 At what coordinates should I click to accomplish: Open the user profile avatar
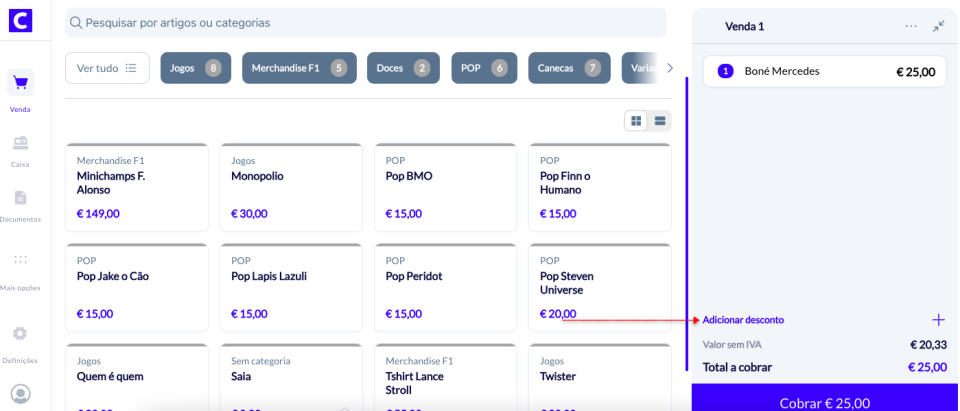pos(20,393)
